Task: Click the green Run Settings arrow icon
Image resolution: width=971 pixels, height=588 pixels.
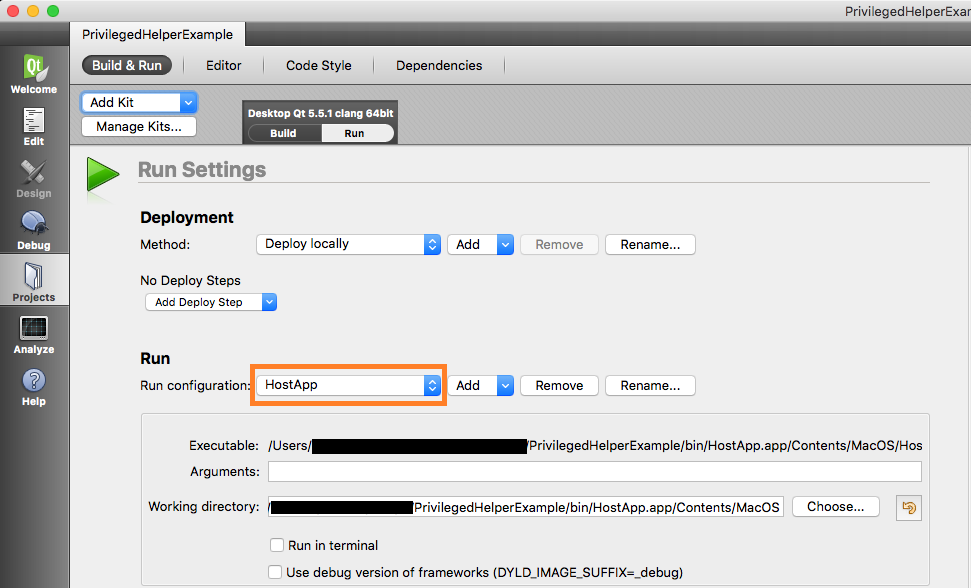Action: 102,174
